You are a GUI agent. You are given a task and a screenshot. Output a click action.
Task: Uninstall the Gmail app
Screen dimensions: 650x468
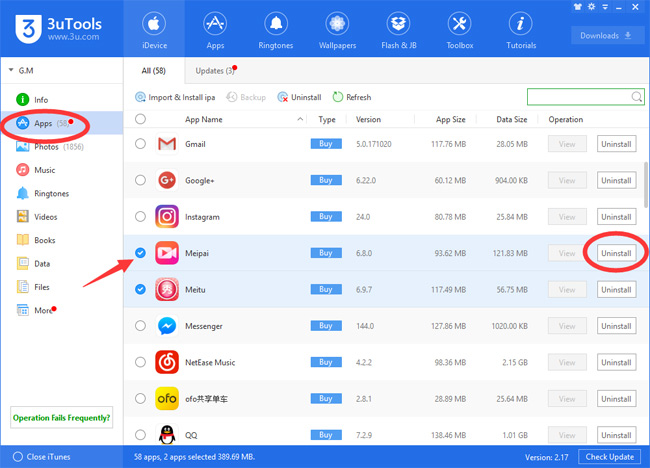pos(616,144)
